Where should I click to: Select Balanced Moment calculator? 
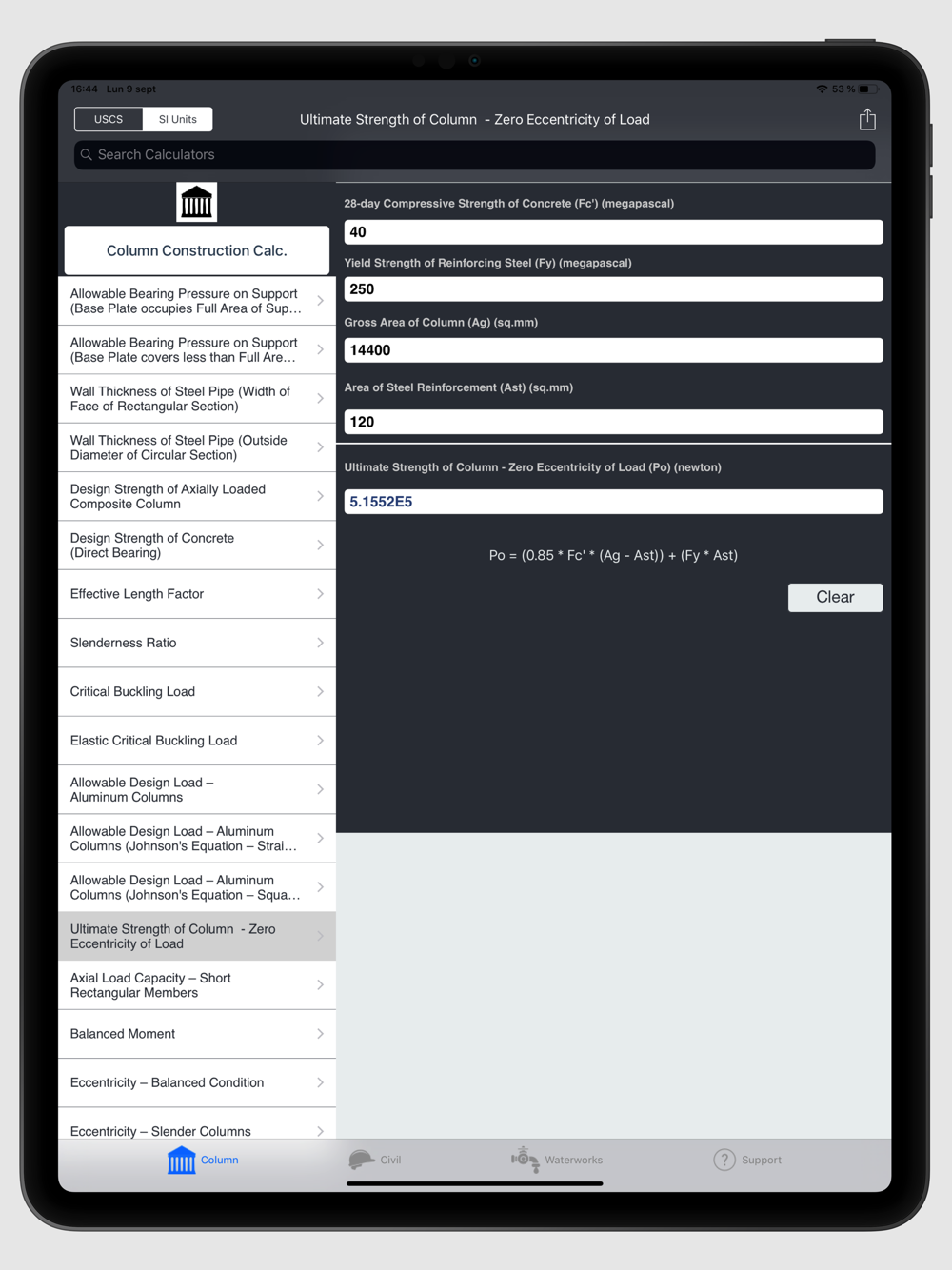pyautogui.click(x=197, y=1034)
